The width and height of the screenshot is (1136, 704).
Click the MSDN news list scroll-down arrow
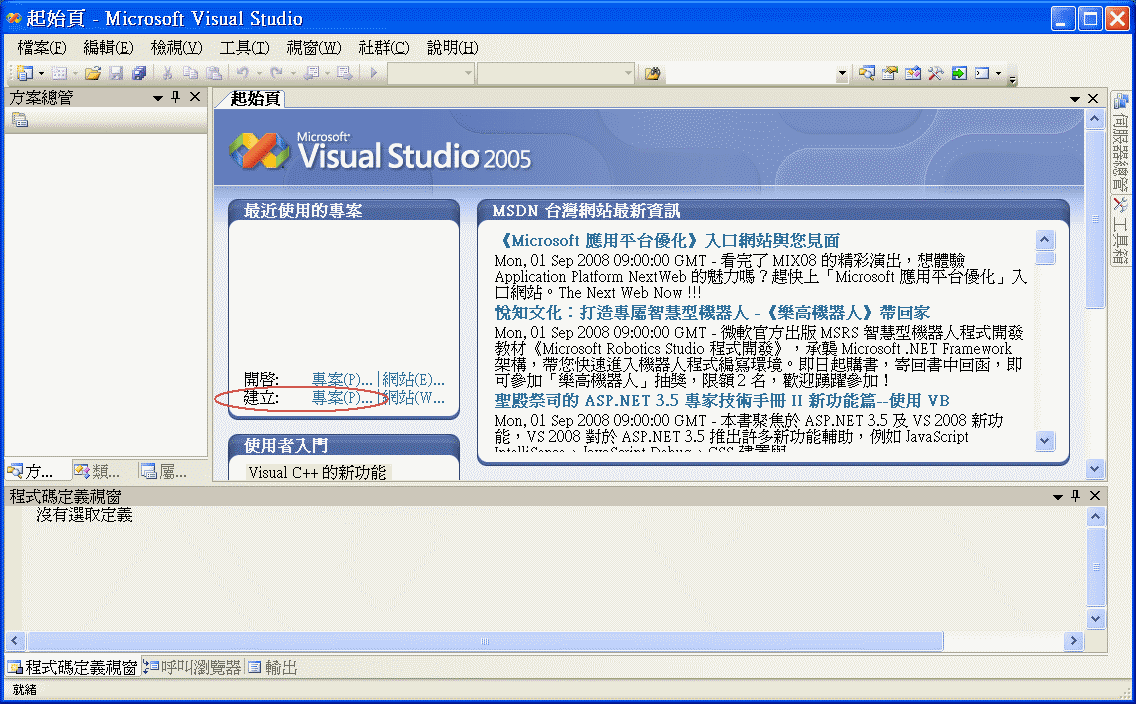[1045, 440]
